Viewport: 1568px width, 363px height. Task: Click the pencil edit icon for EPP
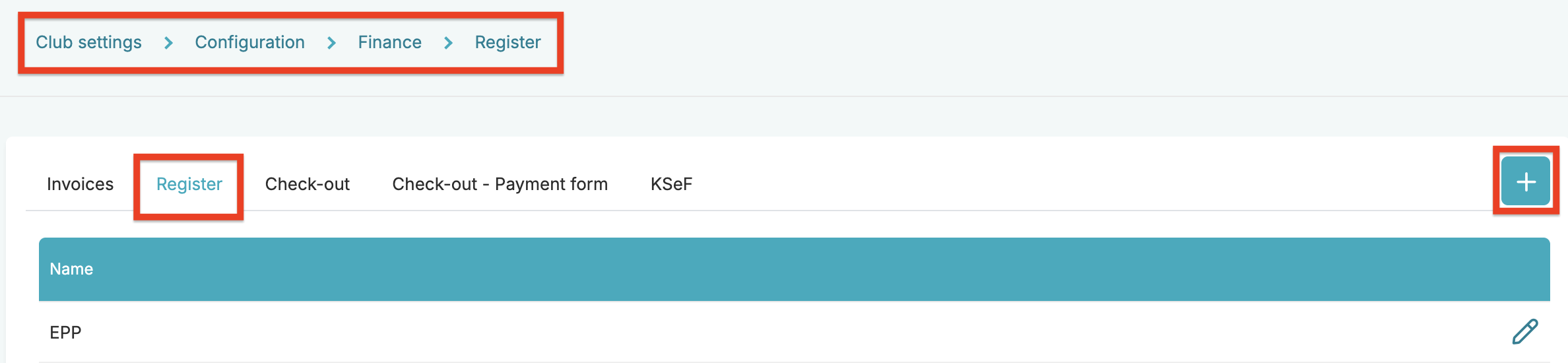1524,331
